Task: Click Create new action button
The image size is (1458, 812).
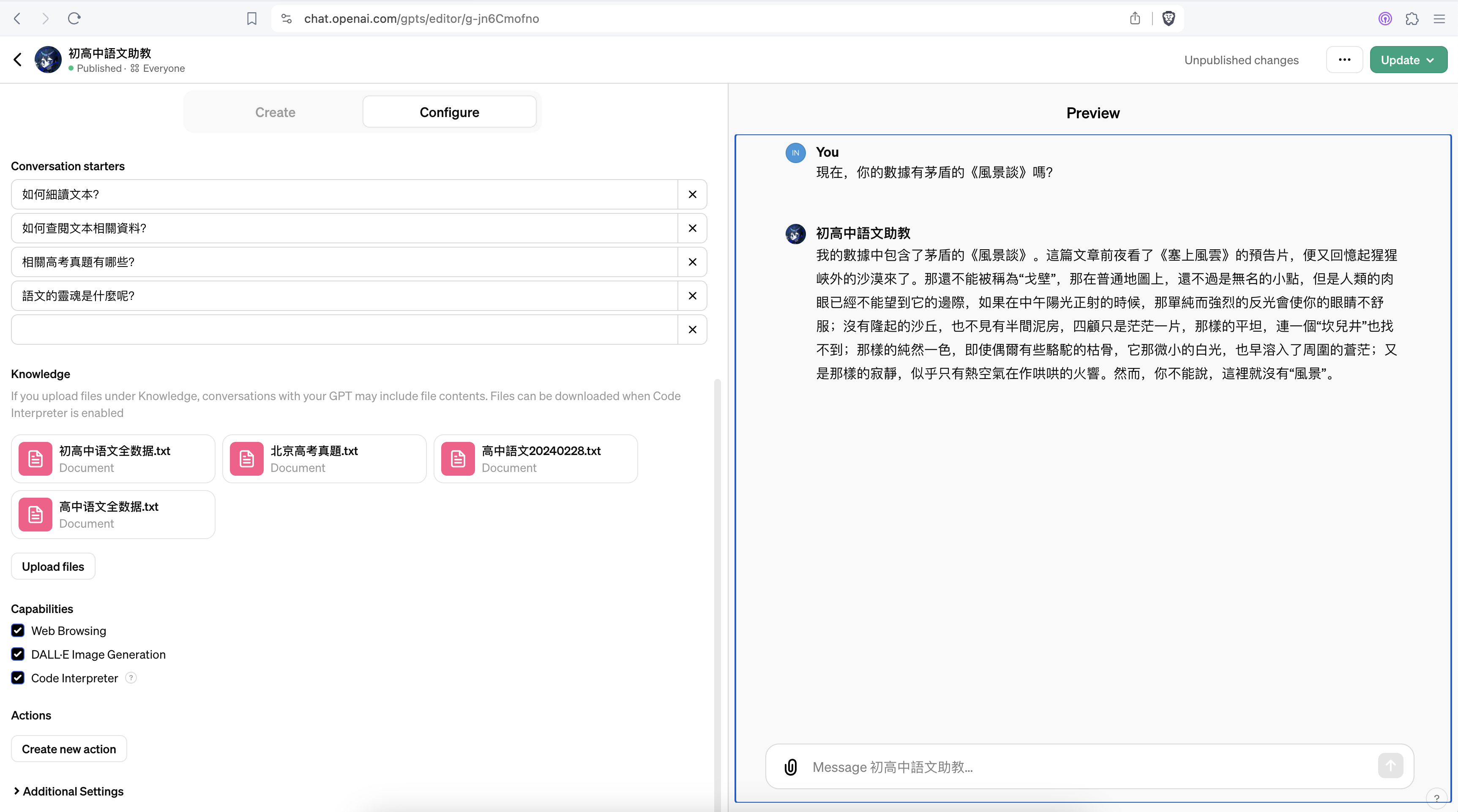Action: (x=69, y=749)
